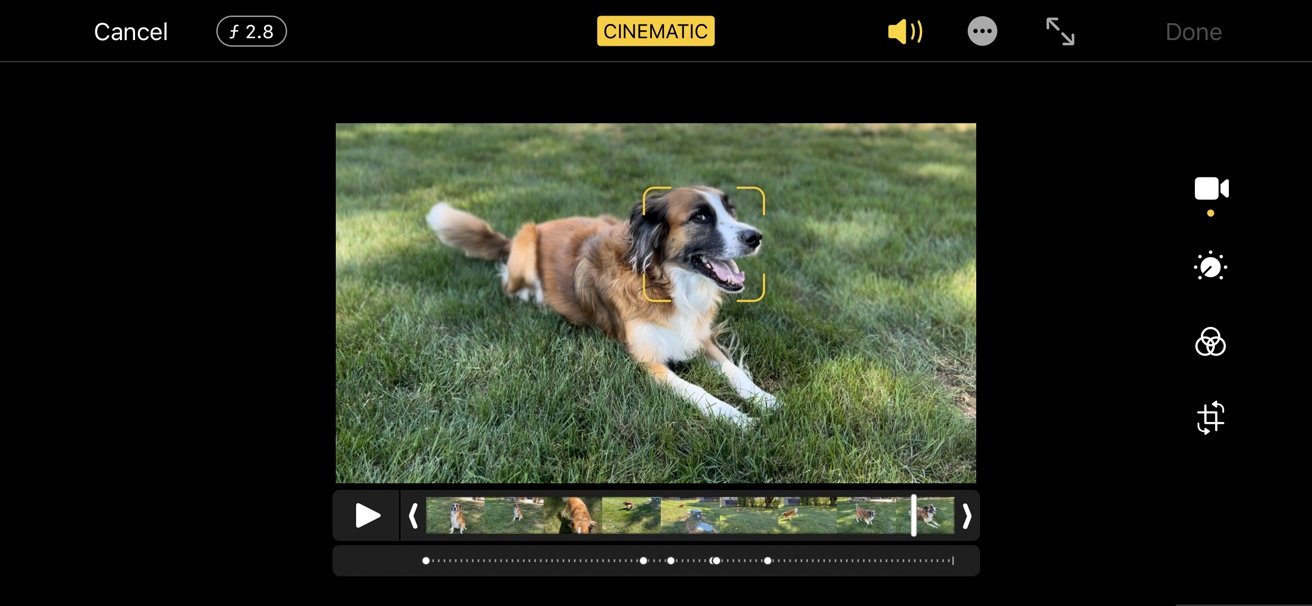This screenshot has height=606, width=1312.
Task: Open the adjustments dial tool
Action: [x=1211, y=267]
